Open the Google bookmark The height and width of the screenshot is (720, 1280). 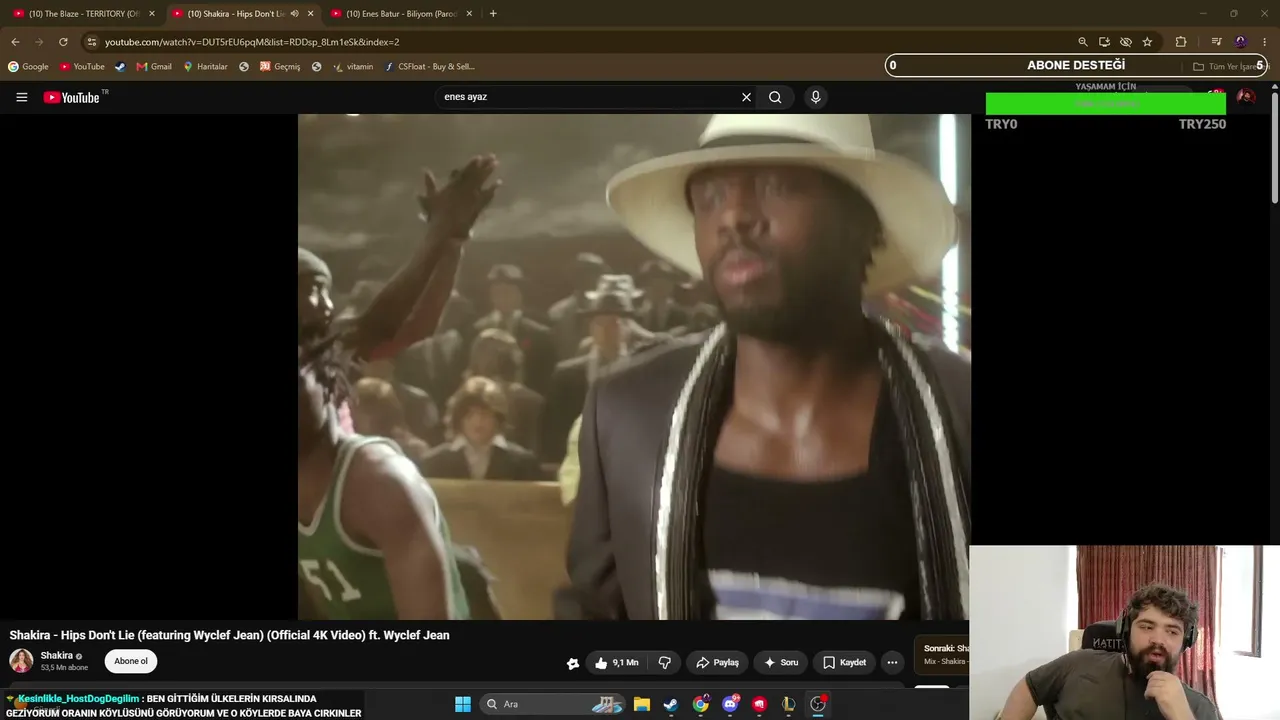pyautogui.click(x=28, y=67)
